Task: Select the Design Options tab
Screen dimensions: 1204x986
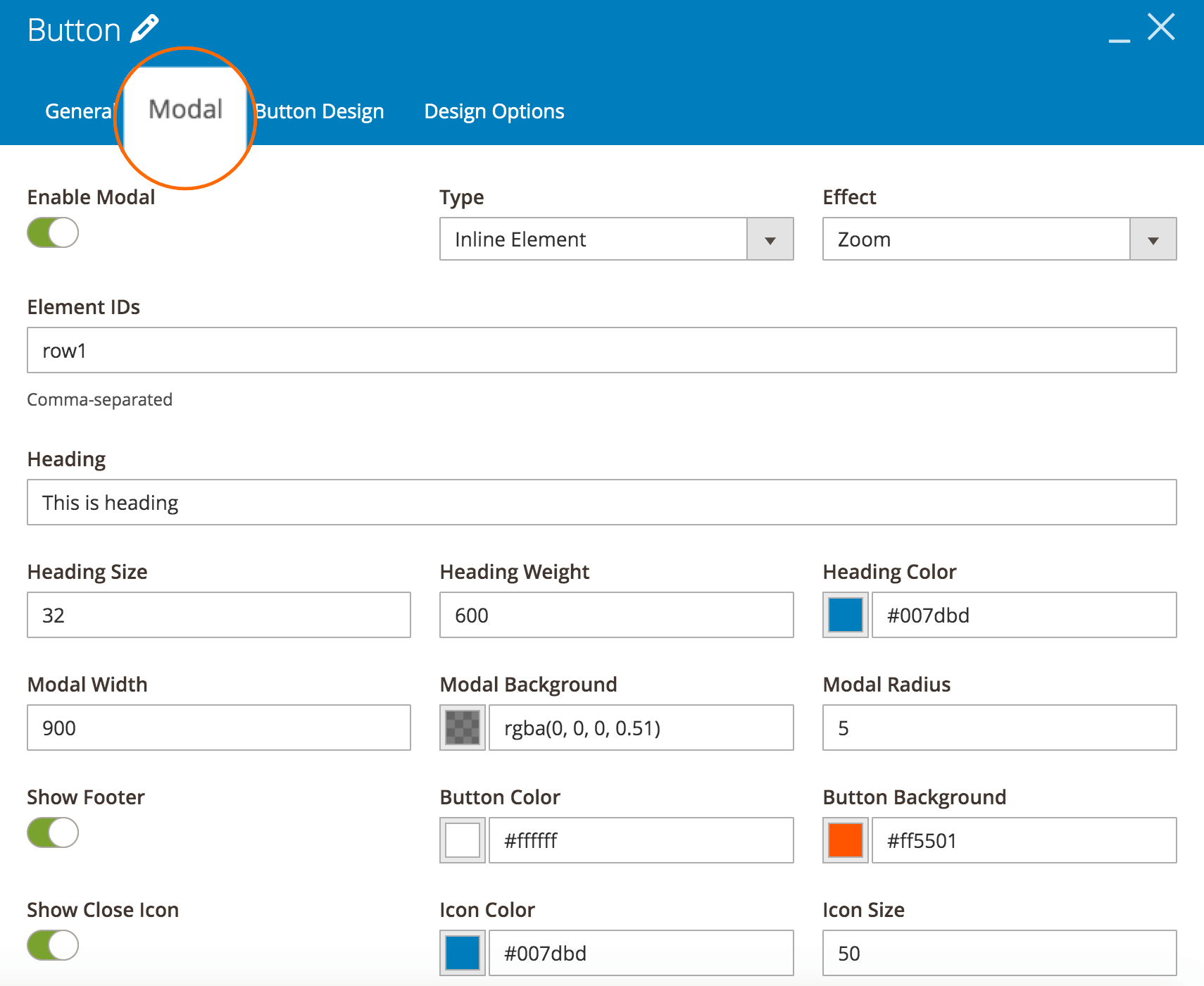Action: coord(493,111)
